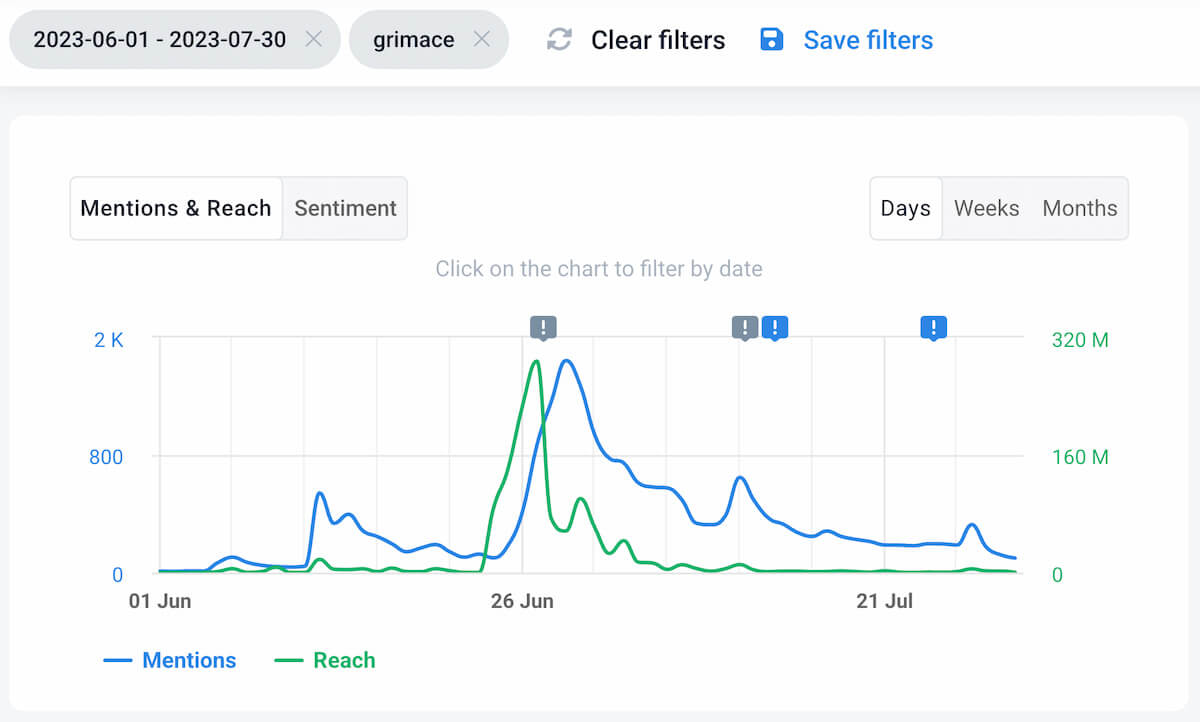Select the Days view button
This screenshot has height=722, width=1200.
pos(905,208)
